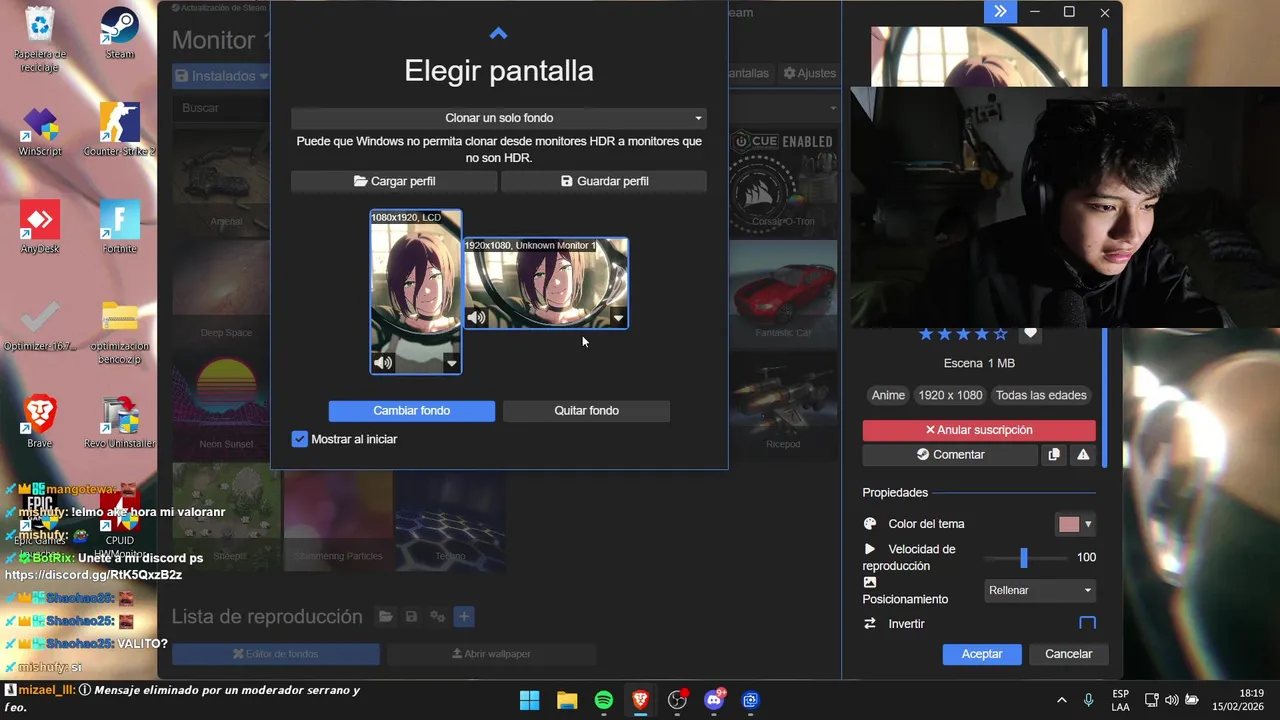Click Anular suscripción button
Image resolution: width=1280 pixels, height=720 pixels.
tap(979, 430)
